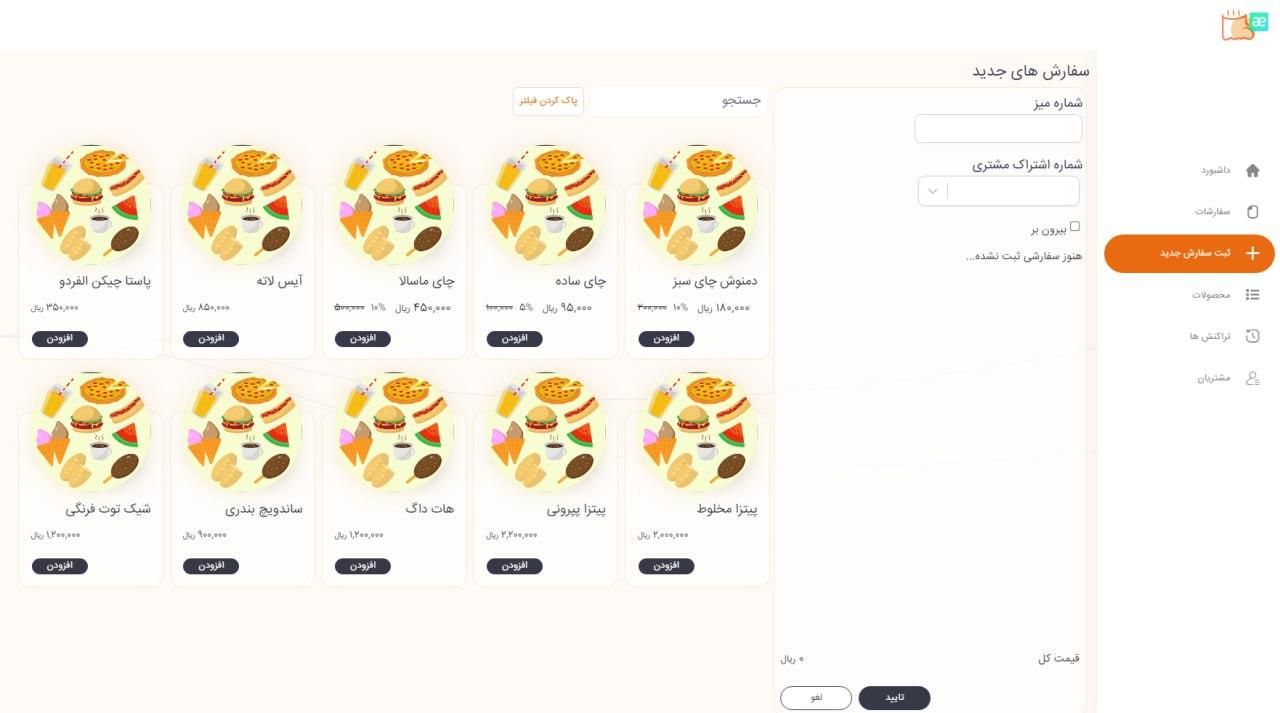Click the transactions clock icon
1280x713 pixels.
coord(1252,336)
